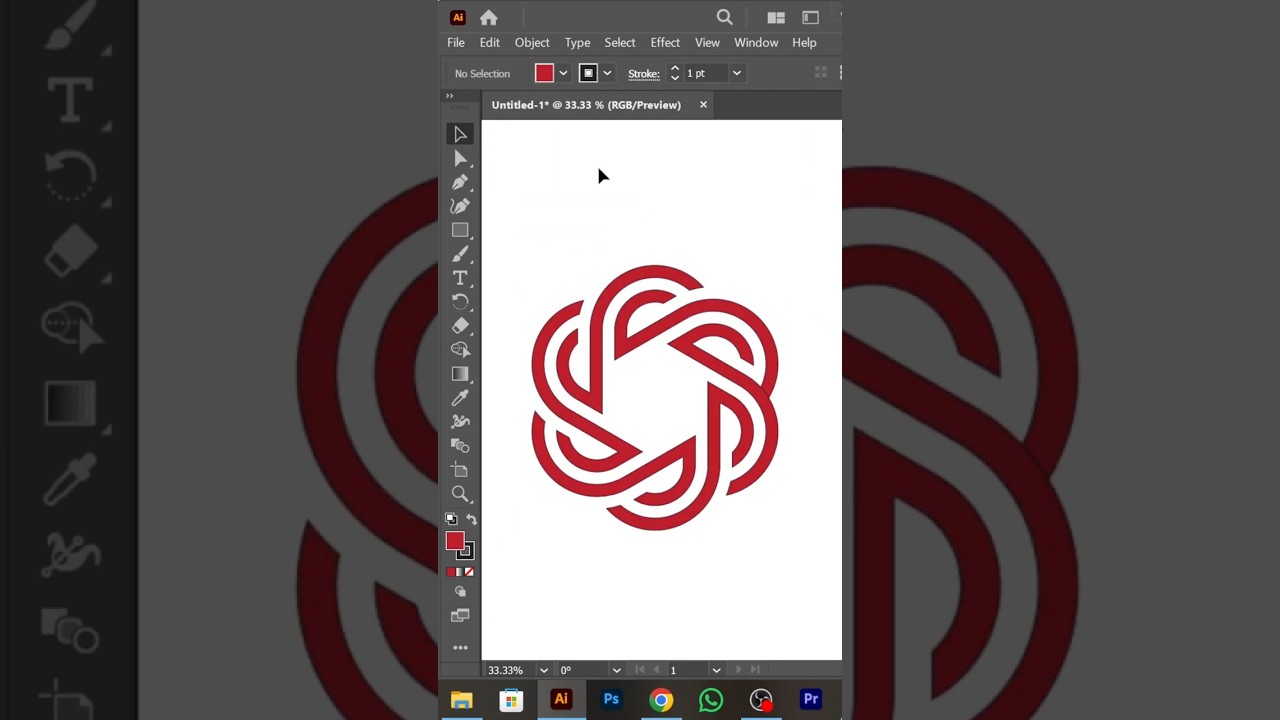Click the Stroke label link
Image resolution: width=1280 pixels, height=720 pixels.
[644, 73]
